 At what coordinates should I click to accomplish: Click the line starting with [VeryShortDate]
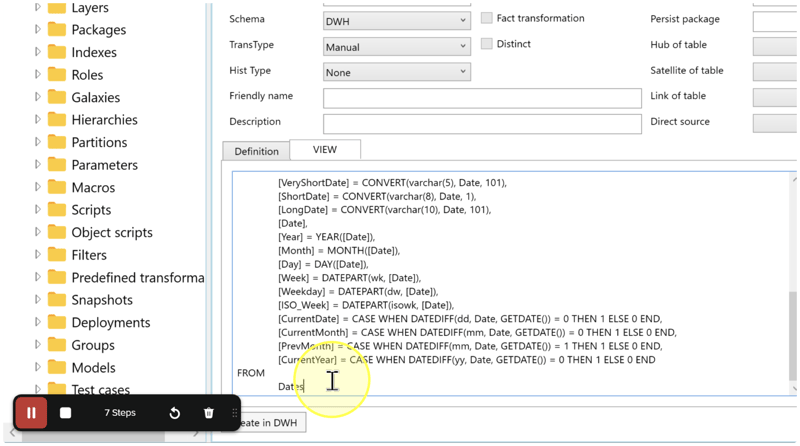point(392,183)
